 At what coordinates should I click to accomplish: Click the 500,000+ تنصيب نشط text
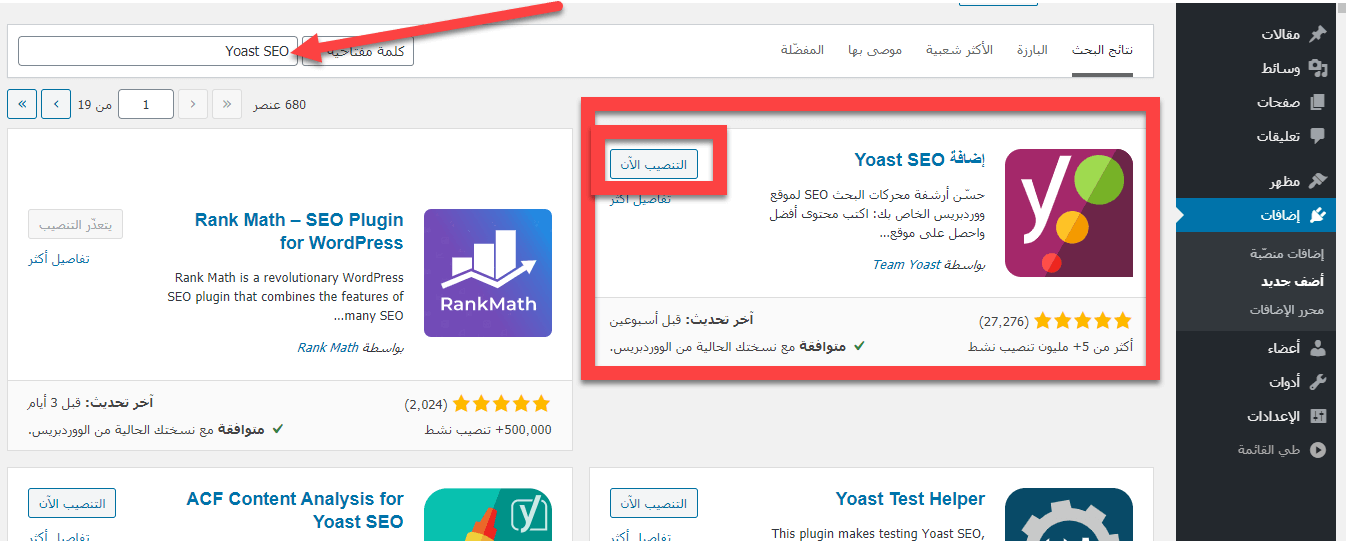(x=488, y=429)
